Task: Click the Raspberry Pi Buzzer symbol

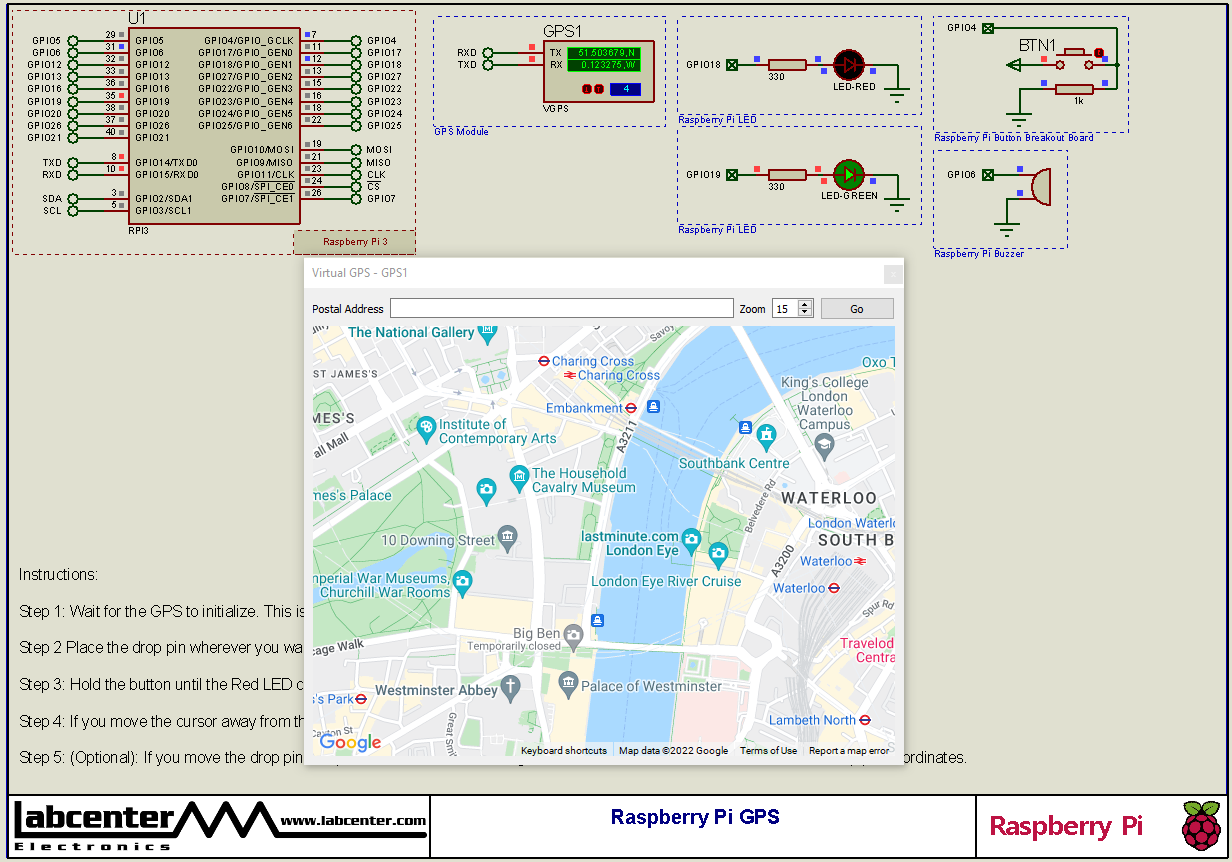Action: (x=1041, y=185)
